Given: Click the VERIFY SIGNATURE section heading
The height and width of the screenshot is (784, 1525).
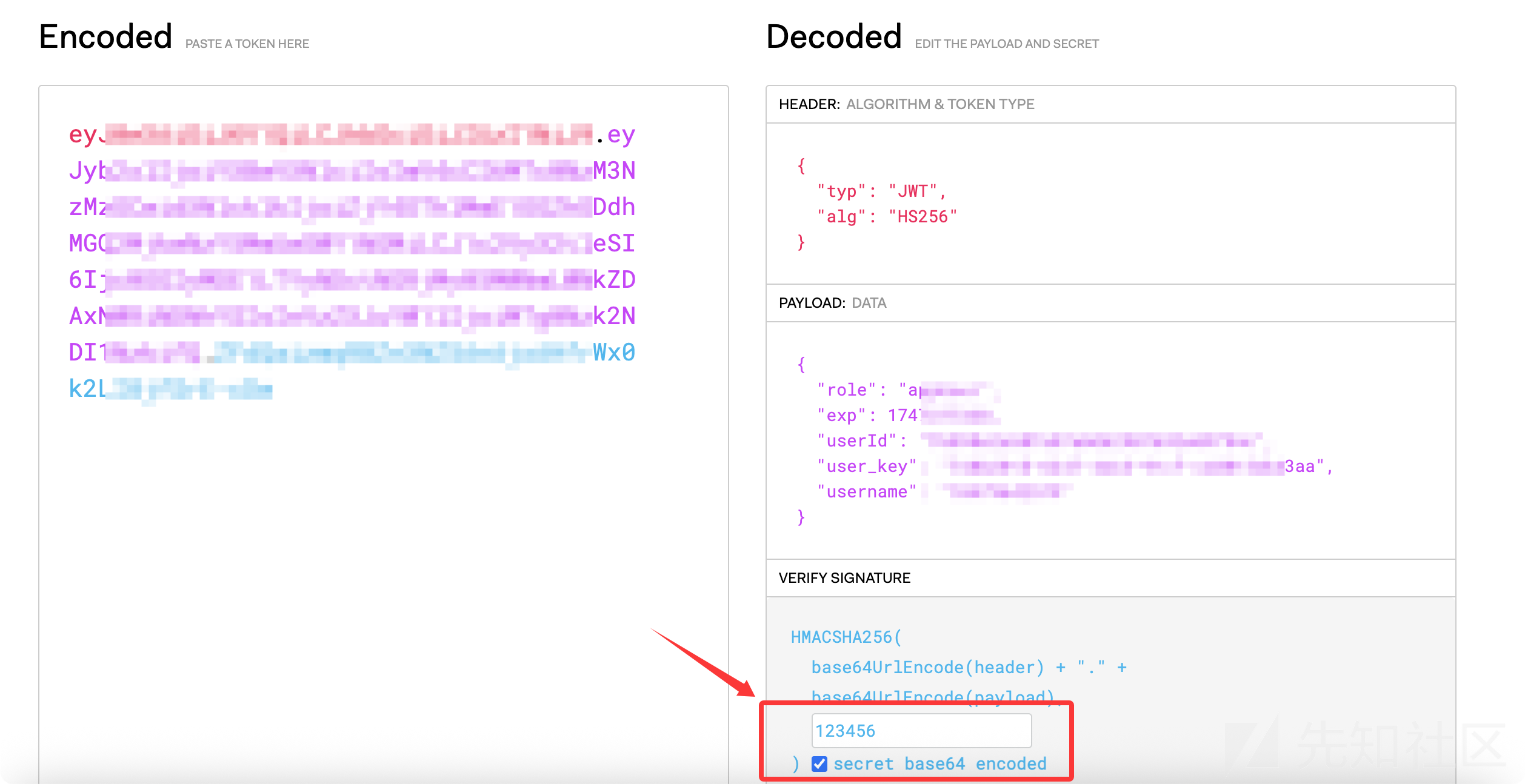Looking at the screenshot, I should tap(844, 578).
